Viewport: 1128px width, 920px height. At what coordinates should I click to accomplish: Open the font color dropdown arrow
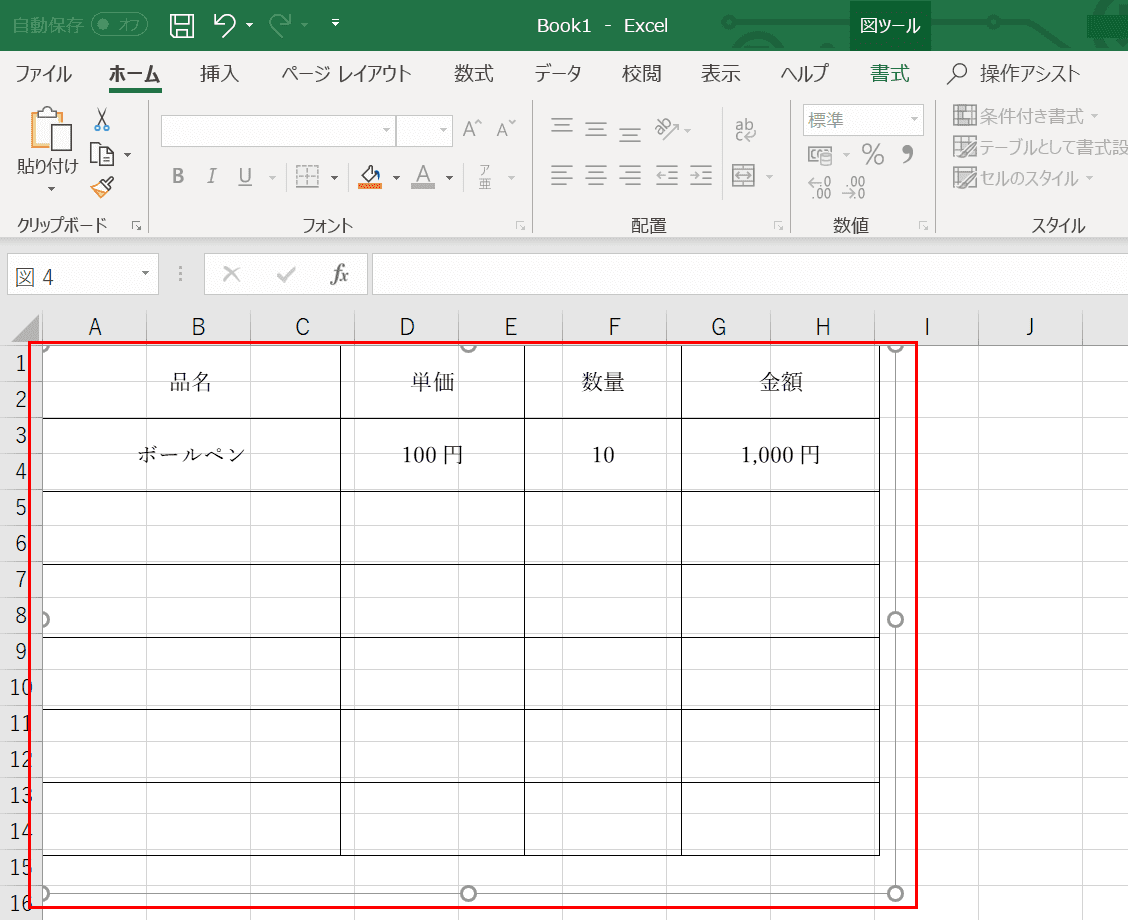click(450, 177)
